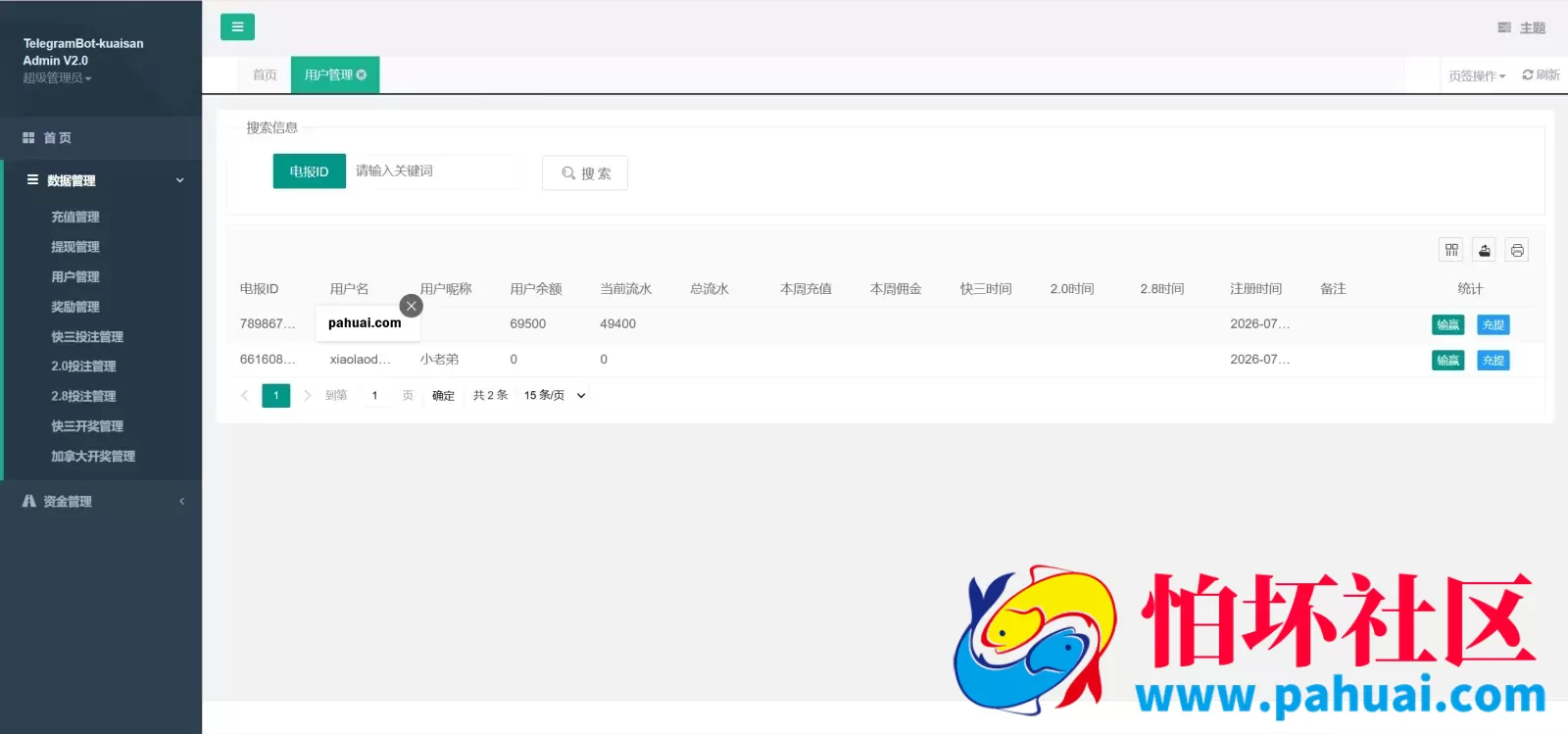Click the page number jump input
This screenshot has width=1568, height=734.
pyautogui.click(x=374, y=395)
